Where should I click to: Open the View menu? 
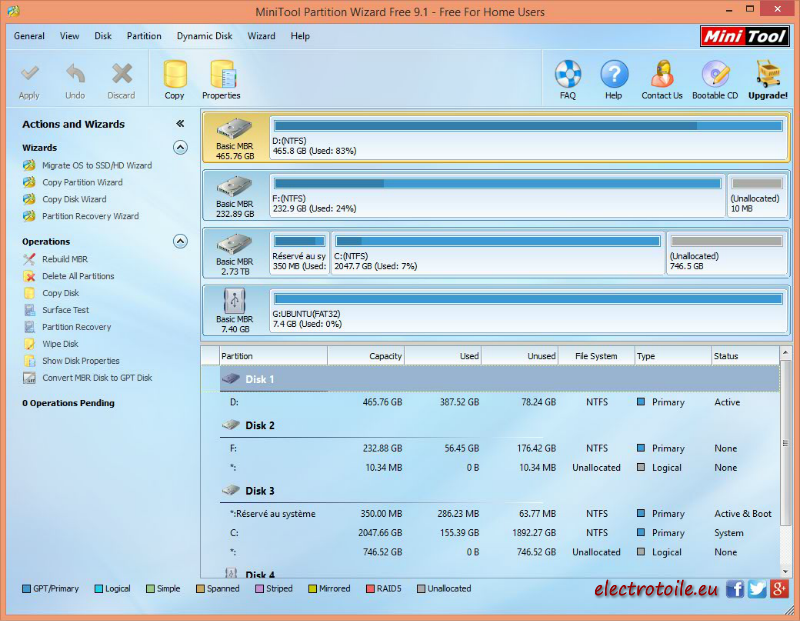pos(69,36)
